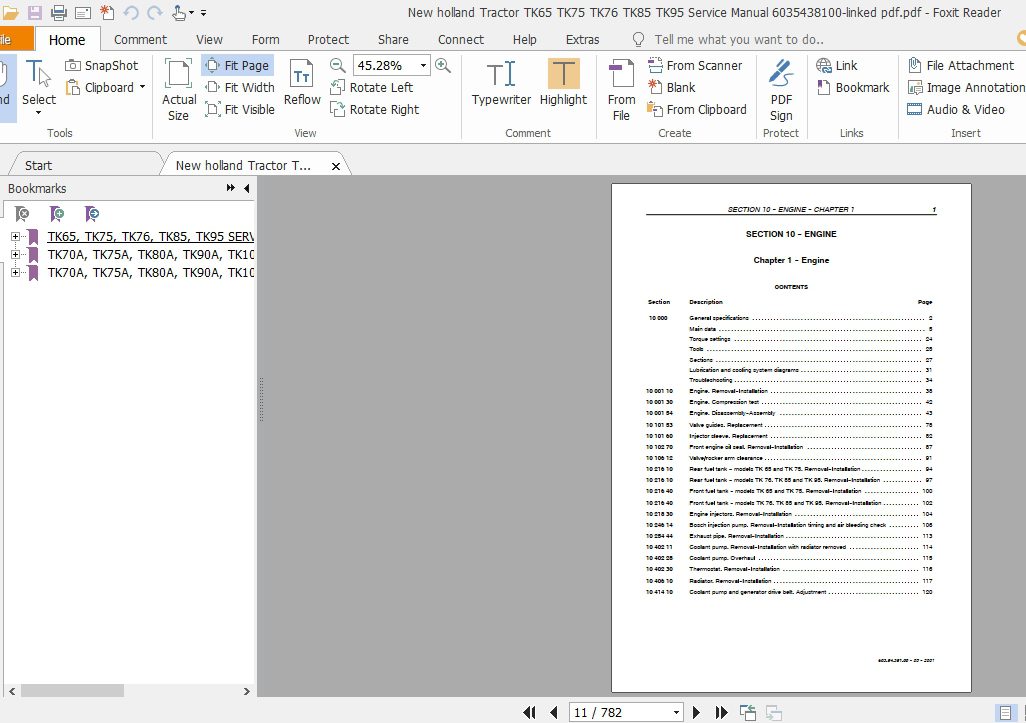Viewport: 1026px width, 723px height.
Task: Rotate the page left
Action: point(372,87)
